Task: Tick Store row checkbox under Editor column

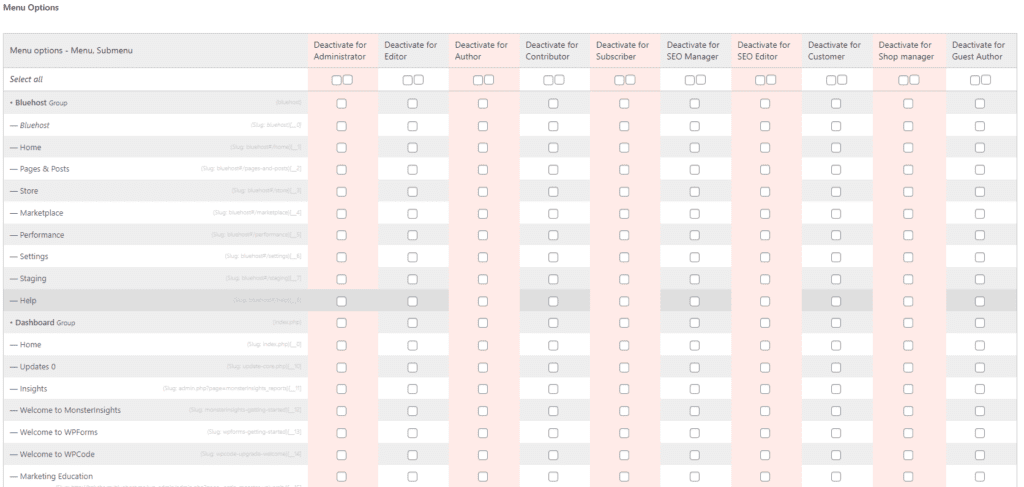Action: [x=412, y=191]
